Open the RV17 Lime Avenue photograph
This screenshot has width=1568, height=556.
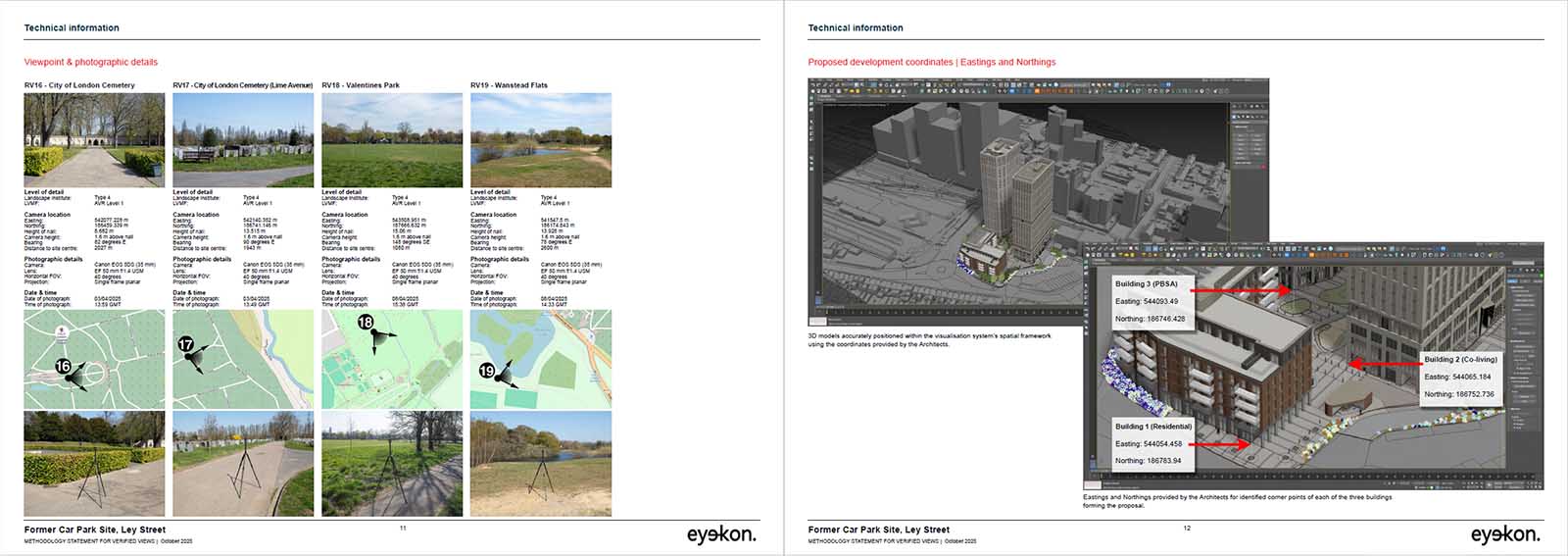click(x=243, y=140)
